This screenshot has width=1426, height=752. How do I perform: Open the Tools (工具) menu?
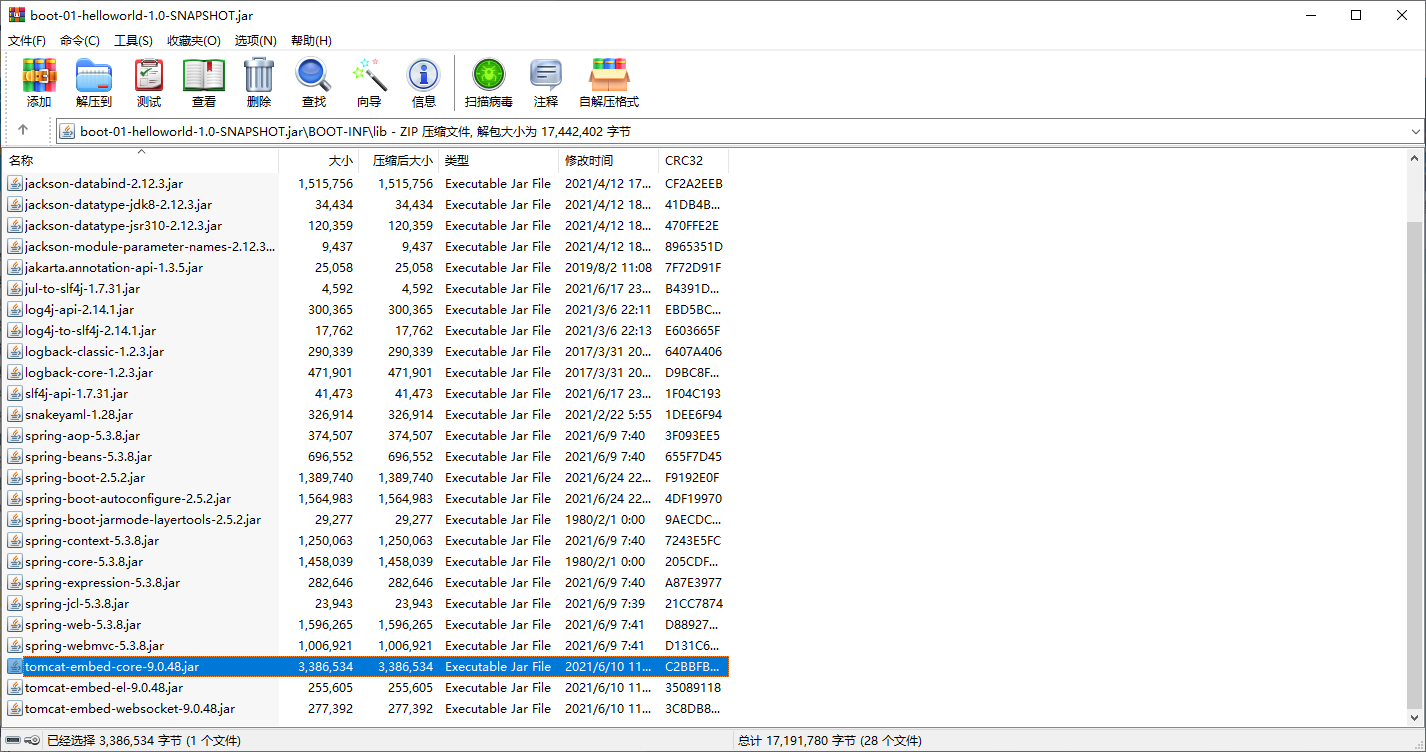[x=133, y=40]
